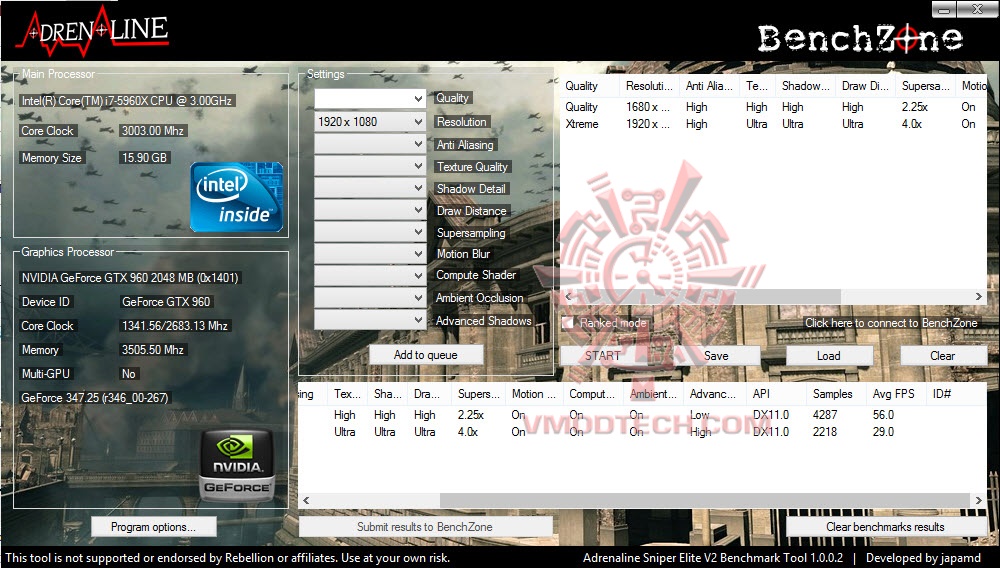
Task: Click Clear benchmarks results button
Action: (x=885, y=527)
